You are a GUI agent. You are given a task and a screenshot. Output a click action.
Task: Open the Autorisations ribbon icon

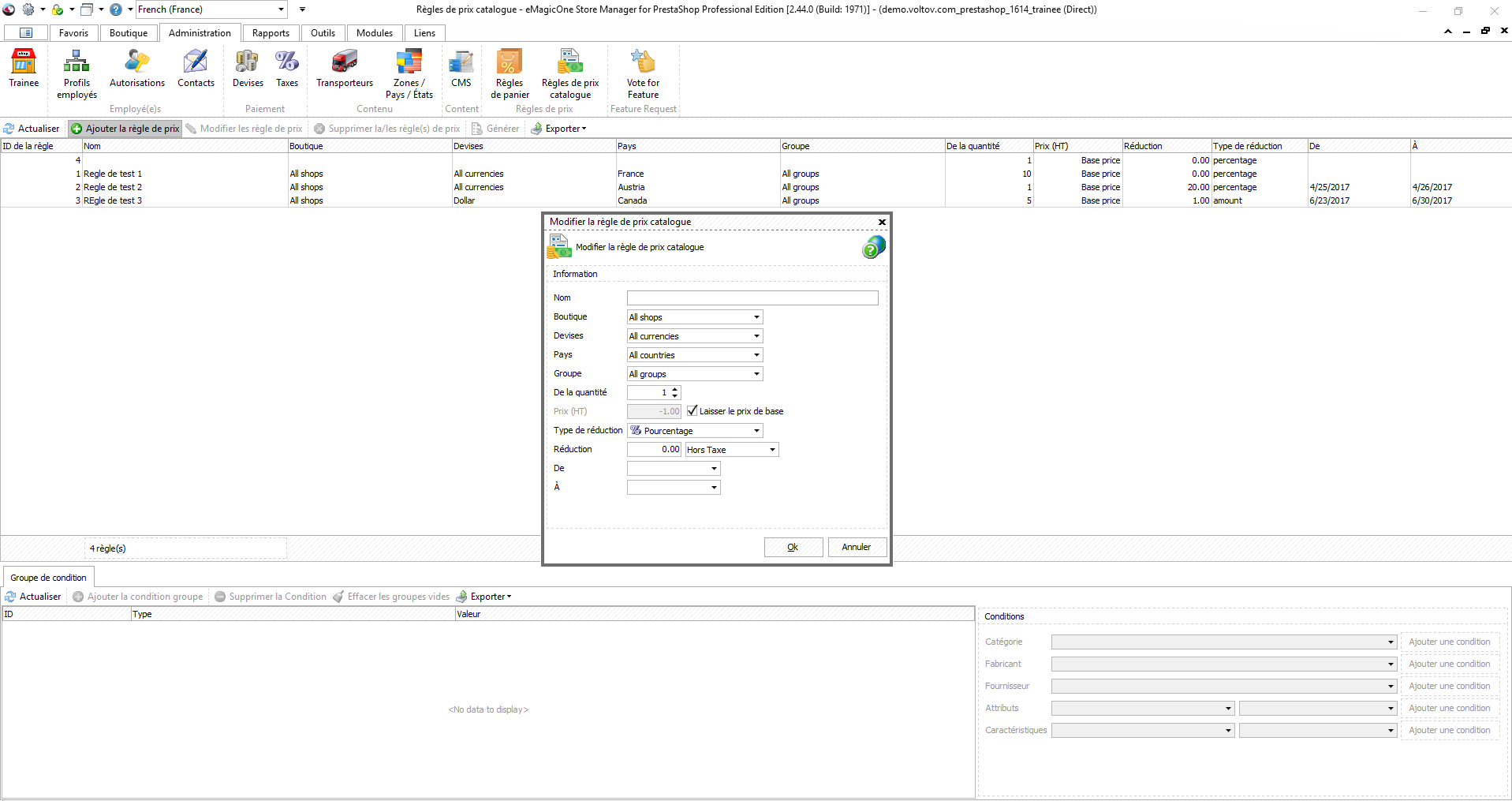click(x=137, y=69)
